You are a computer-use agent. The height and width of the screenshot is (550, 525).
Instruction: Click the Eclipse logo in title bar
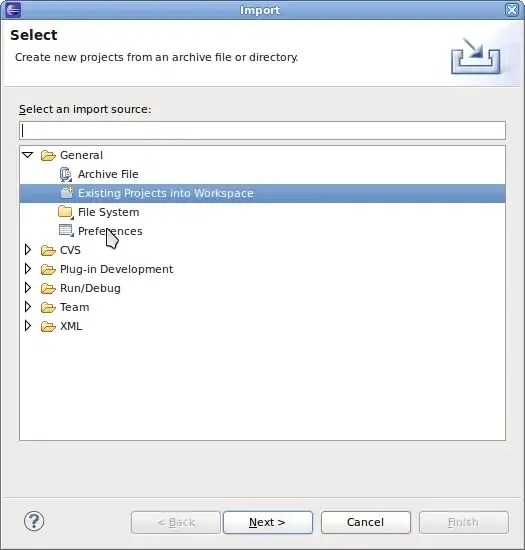13,10
